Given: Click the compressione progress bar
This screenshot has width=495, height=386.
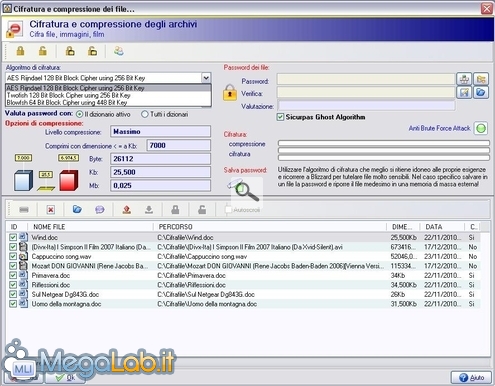Looking at the screenshot, I should coord(384,143).
